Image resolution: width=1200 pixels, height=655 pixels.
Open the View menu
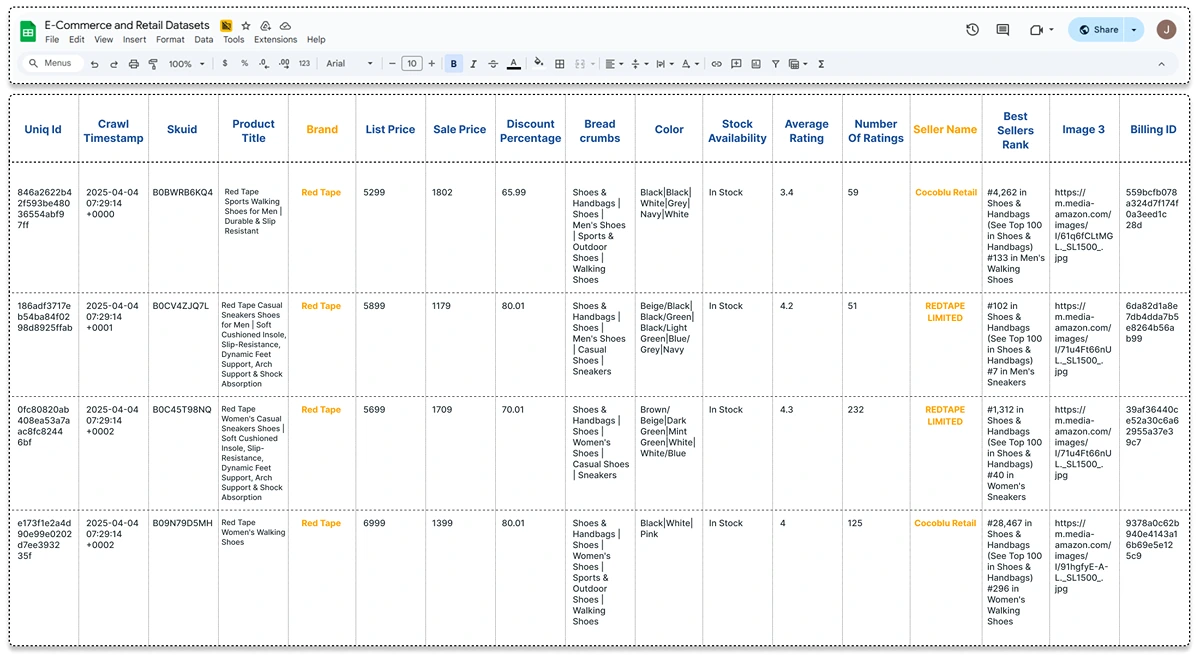pos(104,40)
